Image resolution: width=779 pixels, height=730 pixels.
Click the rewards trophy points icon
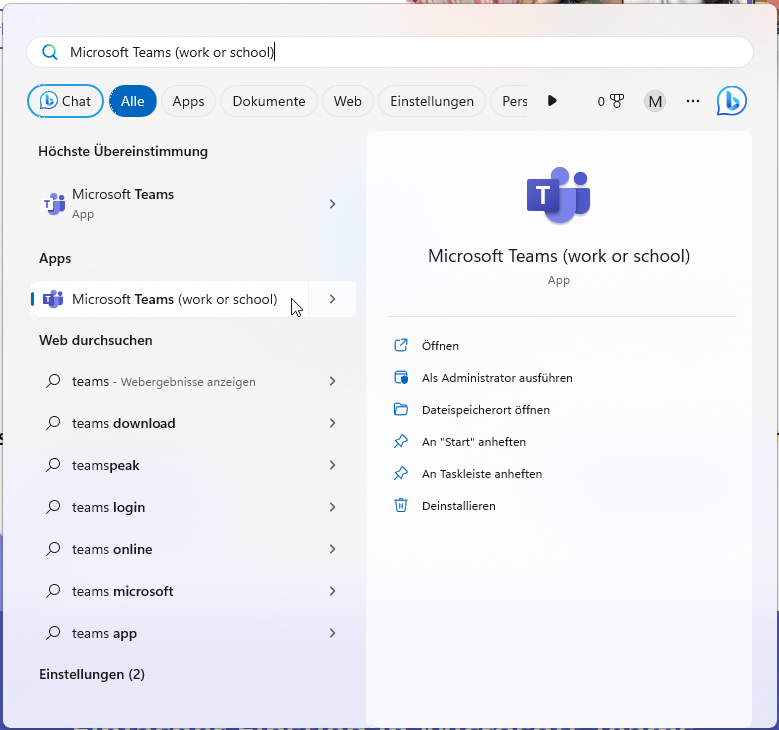point(611,101)
